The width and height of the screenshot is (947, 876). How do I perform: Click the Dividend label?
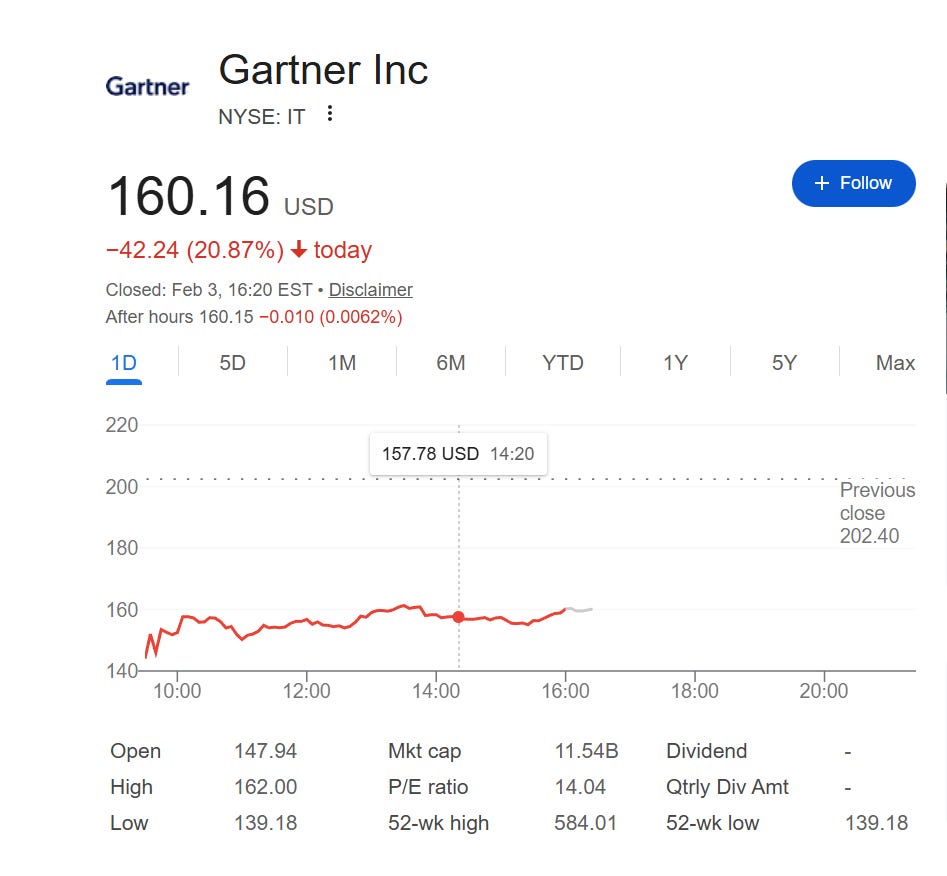click(706, 751)
